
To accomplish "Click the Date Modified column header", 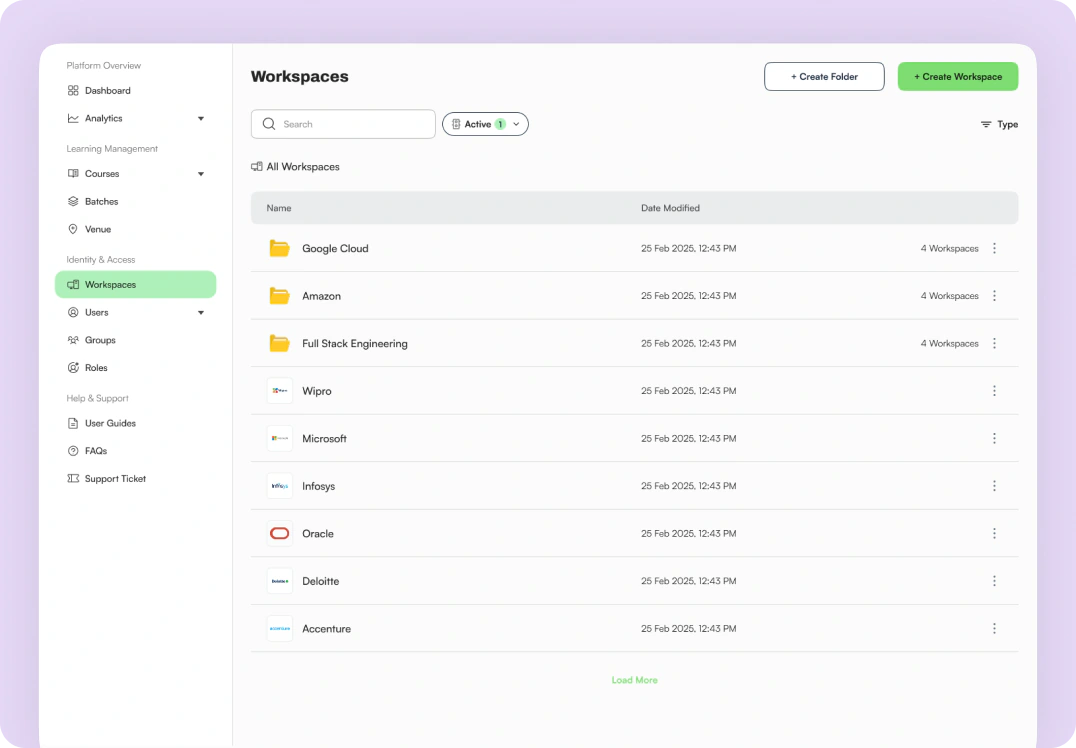I will [670, 208].
